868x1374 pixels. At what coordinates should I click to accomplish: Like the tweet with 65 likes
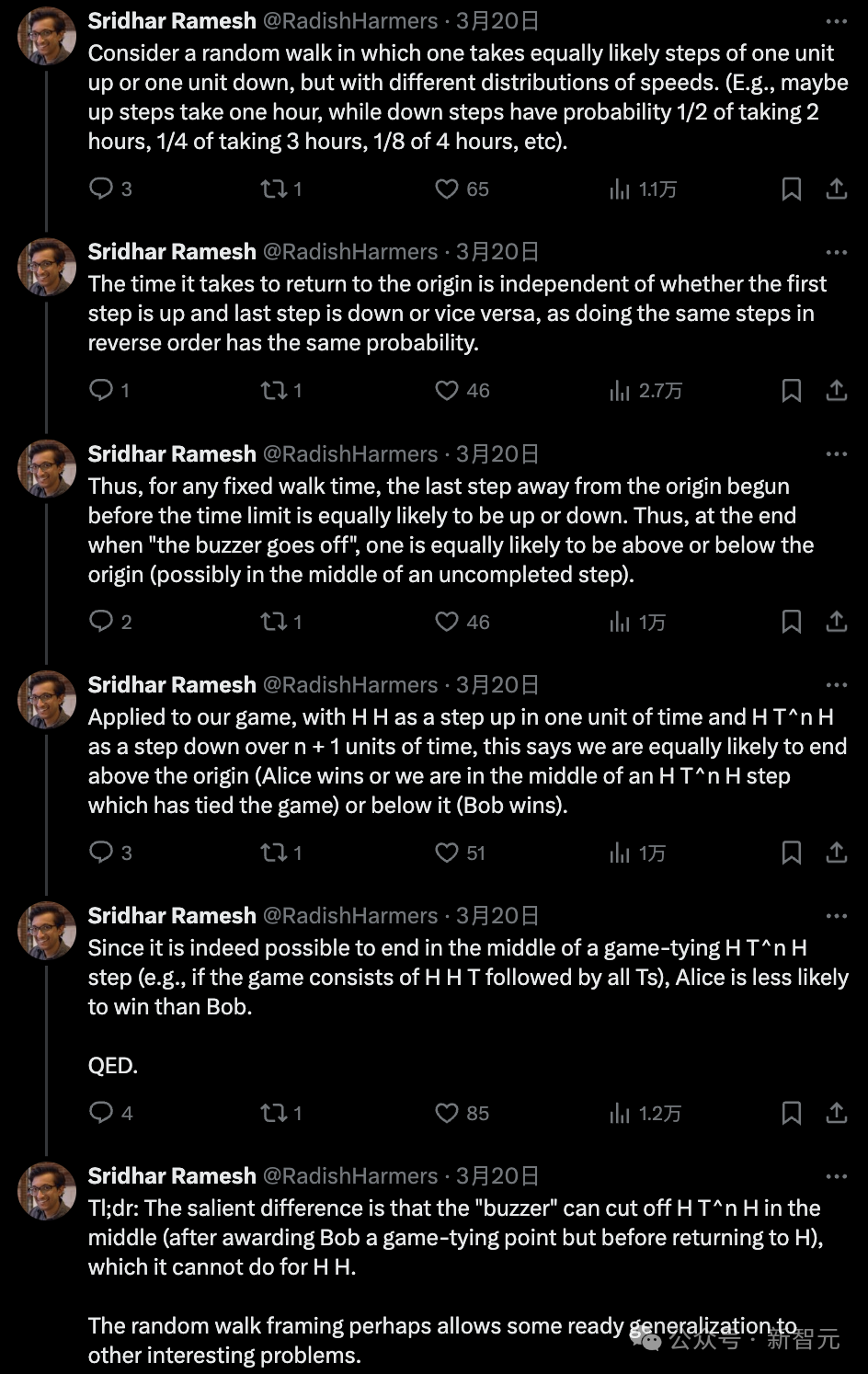click(461, 189)
